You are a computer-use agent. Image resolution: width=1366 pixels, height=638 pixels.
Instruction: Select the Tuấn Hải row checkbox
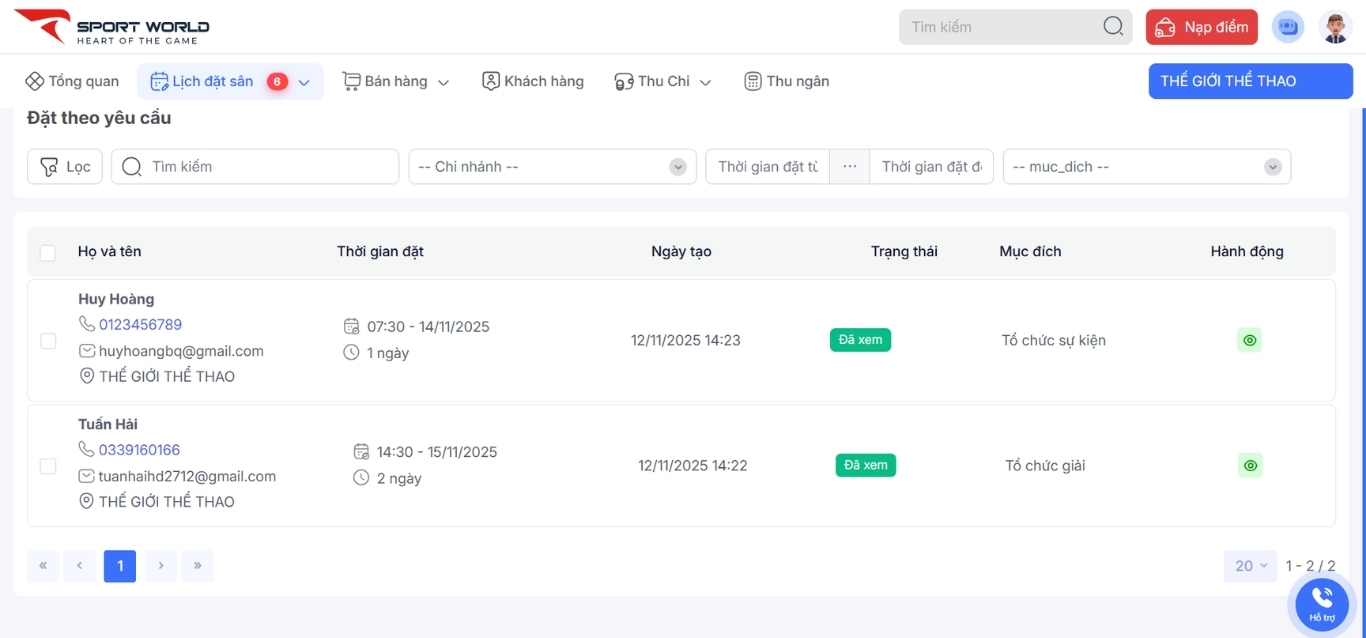click(x=48, y=466)
